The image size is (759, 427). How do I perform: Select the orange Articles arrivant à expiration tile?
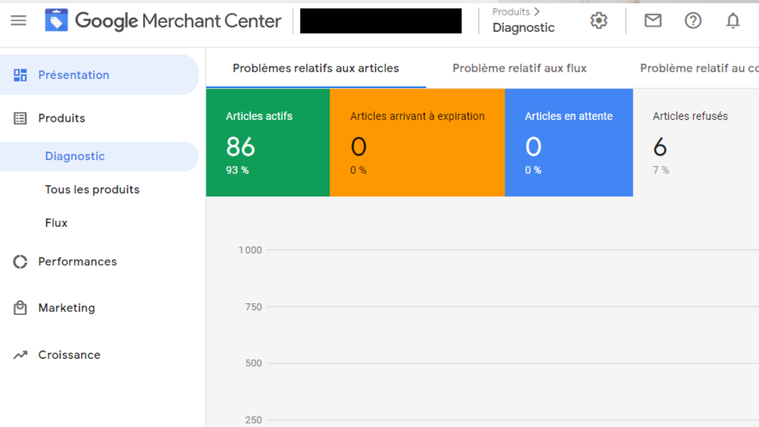coord(417,142)
